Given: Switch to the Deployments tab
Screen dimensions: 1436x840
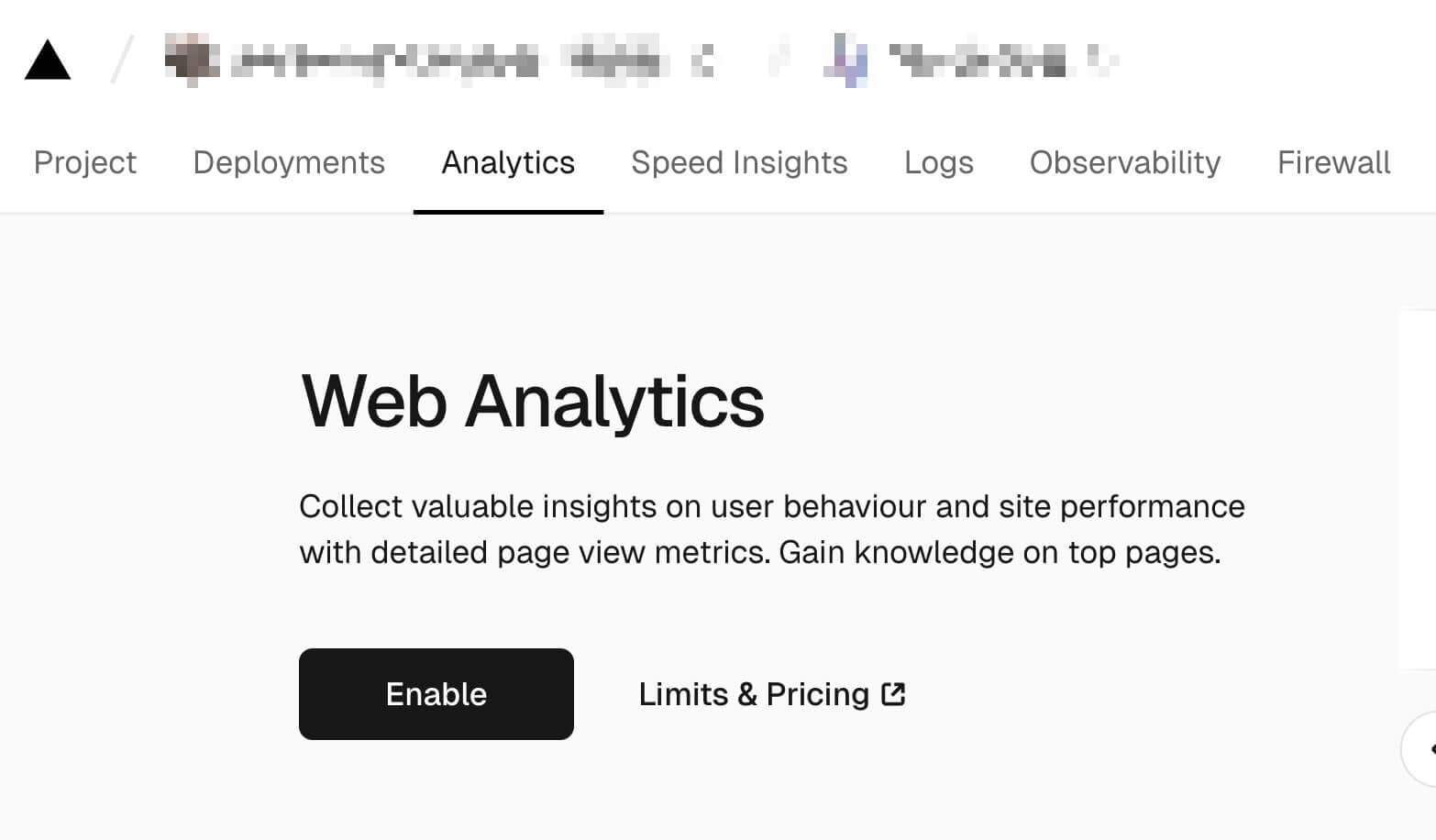Looking at the screenshot, I should 289,162.
